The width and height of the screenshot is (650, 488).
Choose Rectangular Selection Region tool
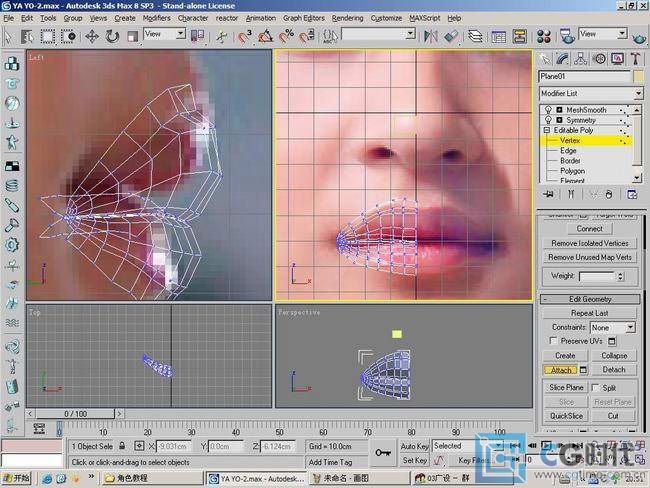[48, 36]
